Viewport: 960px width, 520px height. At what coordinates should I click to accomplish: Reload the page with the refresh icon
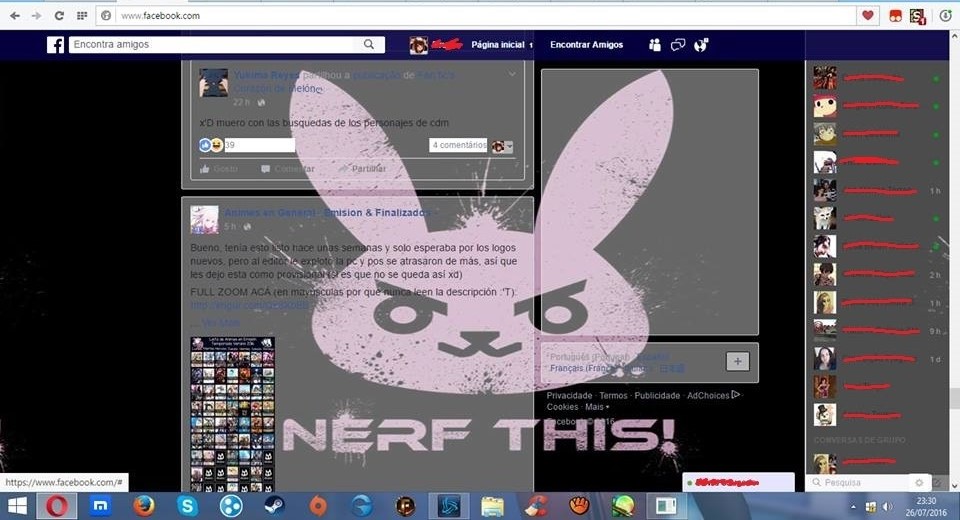(59, 16)
